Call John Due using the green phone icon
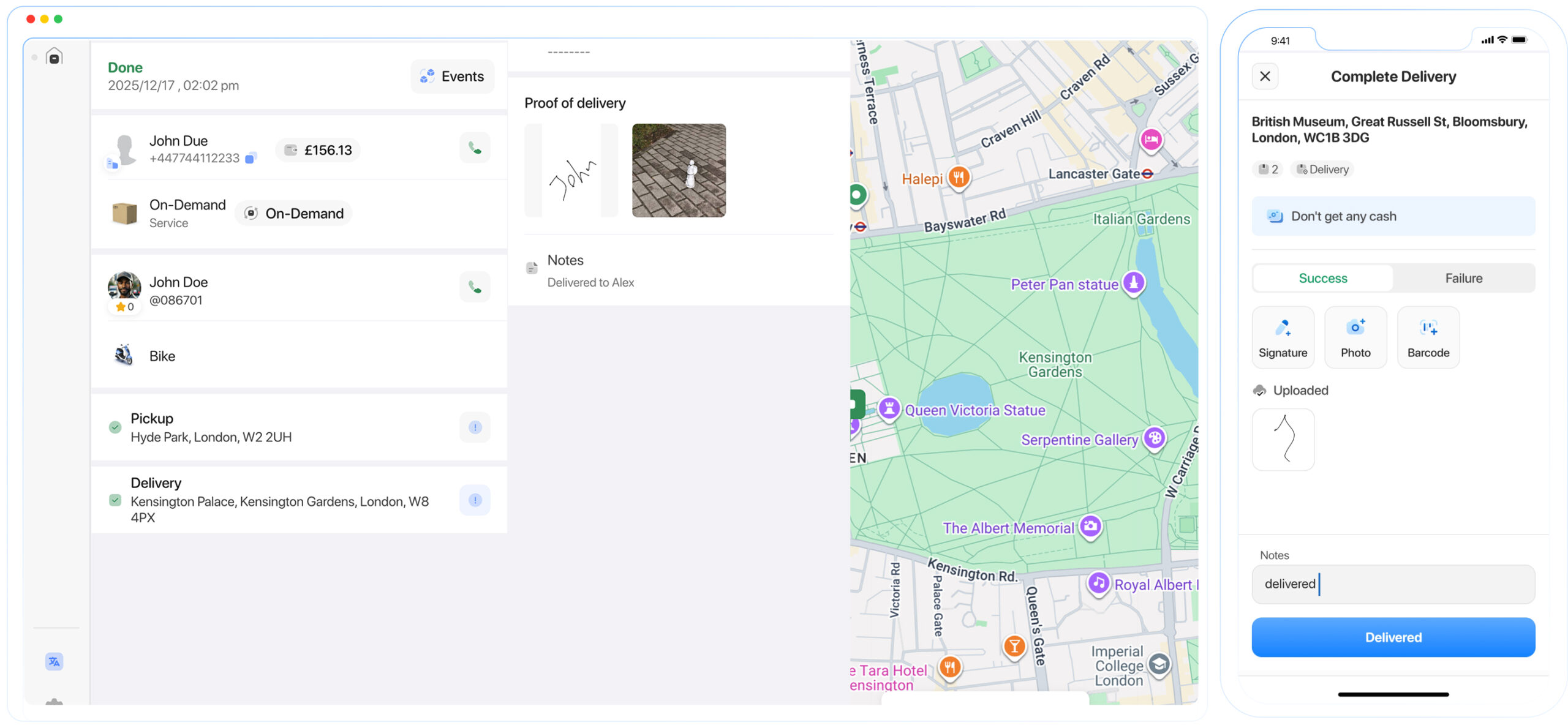Viewport: 1568px width, 728px height. point(475,148)
